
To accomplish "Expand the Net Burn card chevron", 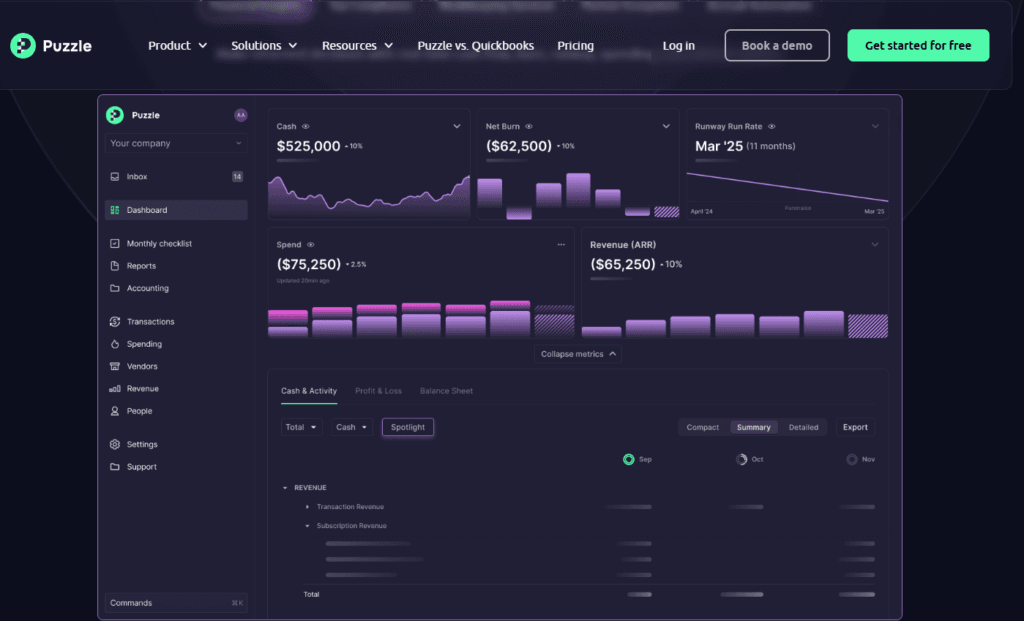I will (666, 127).
